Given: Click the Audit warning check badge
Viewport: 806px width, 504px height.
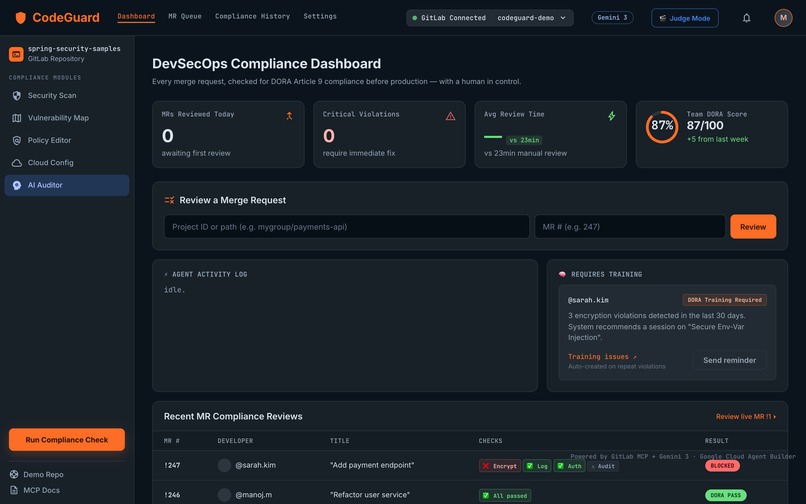Looking at the screenshot, I should (x=602, y=466).
